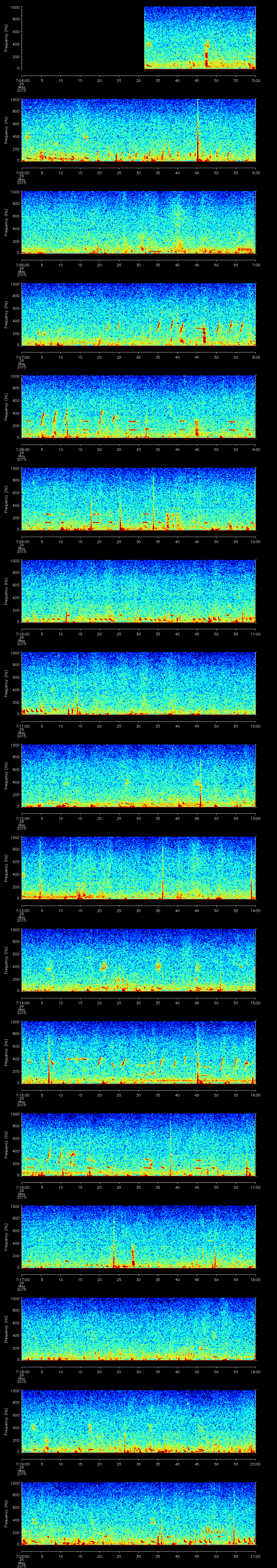The image size is (277, 1568).
Task: Select the "7:06:00" start time label
Action: (x=22, y=265)
